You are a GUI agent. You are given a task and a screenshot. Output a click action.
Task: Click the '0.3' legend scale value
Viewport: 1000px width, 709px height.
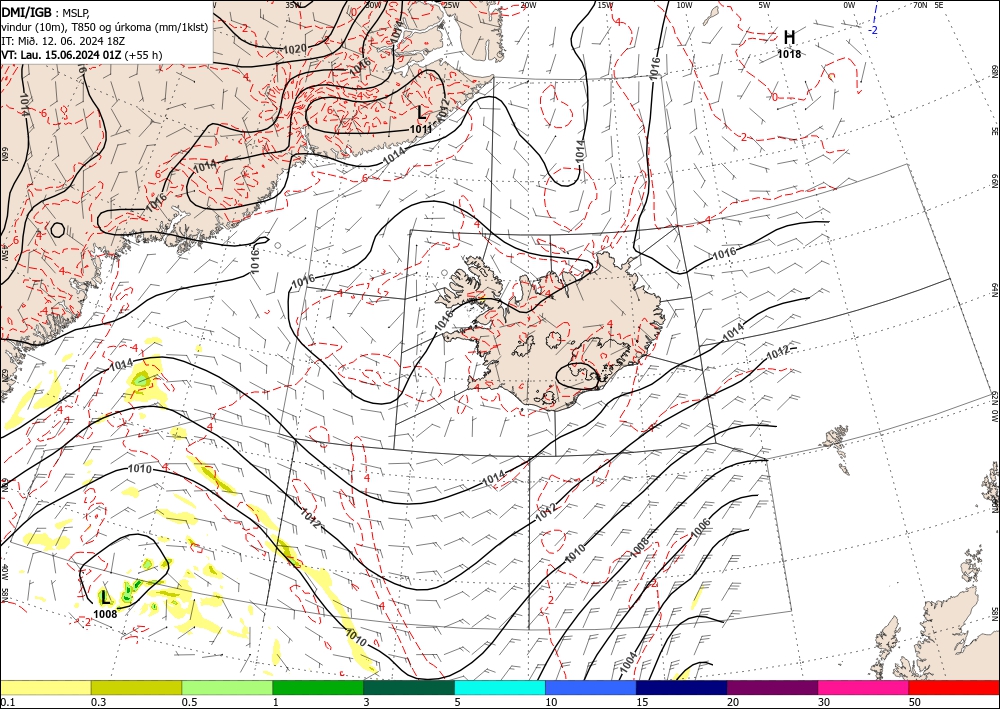click(98, 702)
